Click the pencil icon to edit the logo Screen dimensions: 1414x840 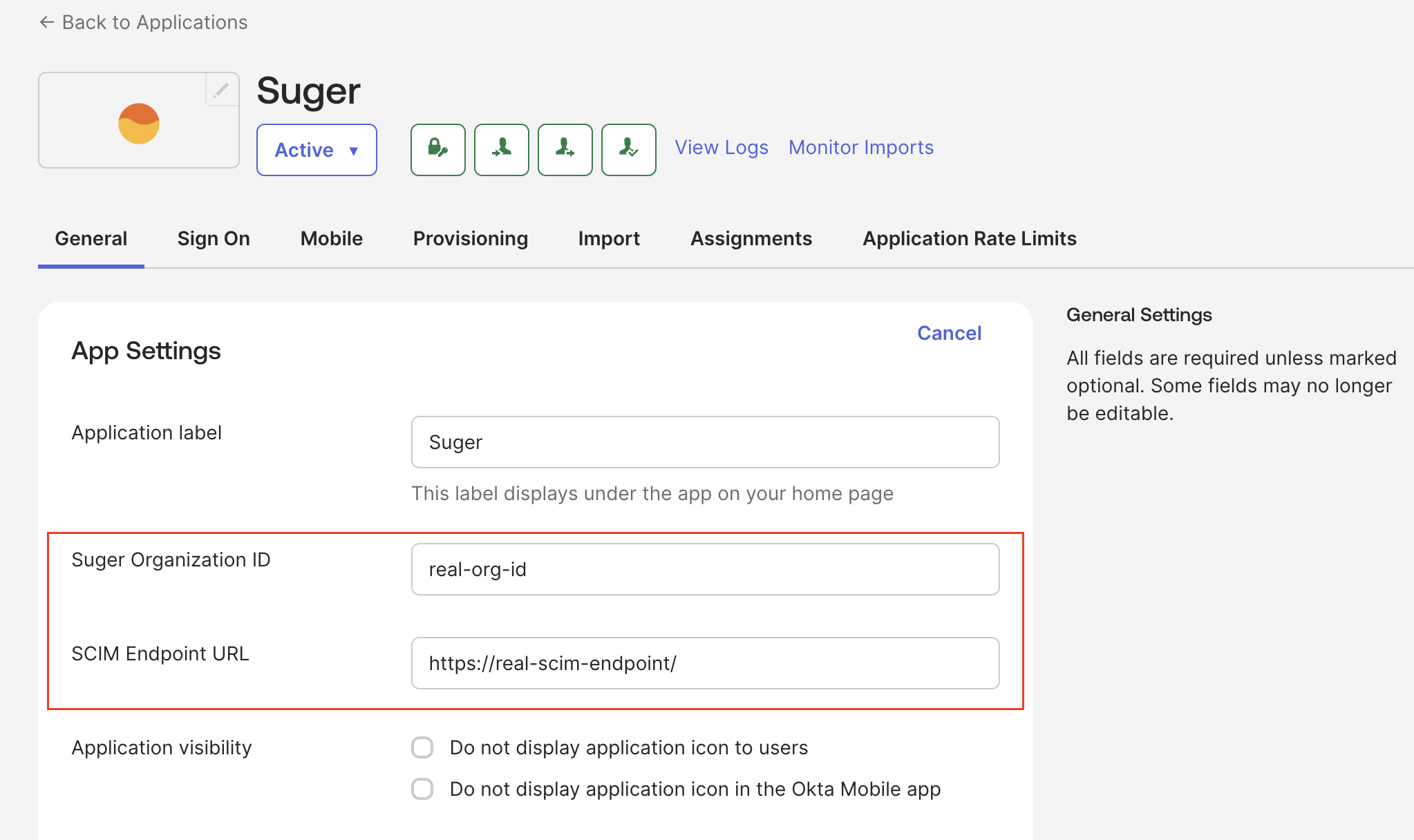click(x=221, y=90)
